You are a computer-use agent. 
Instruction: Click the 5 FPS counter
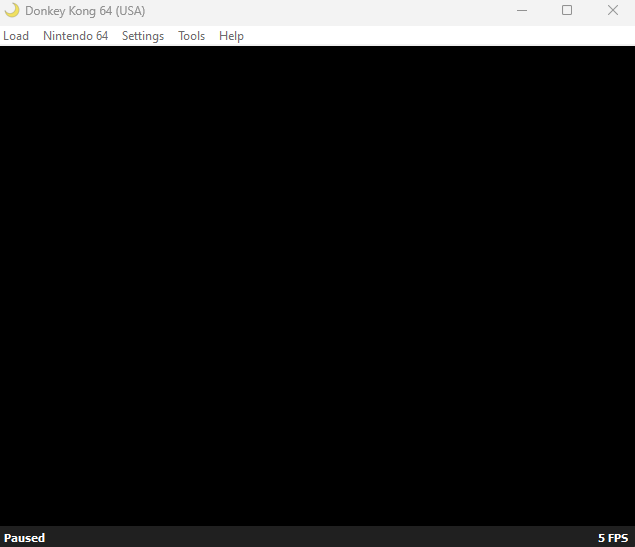tap(613, 538)
